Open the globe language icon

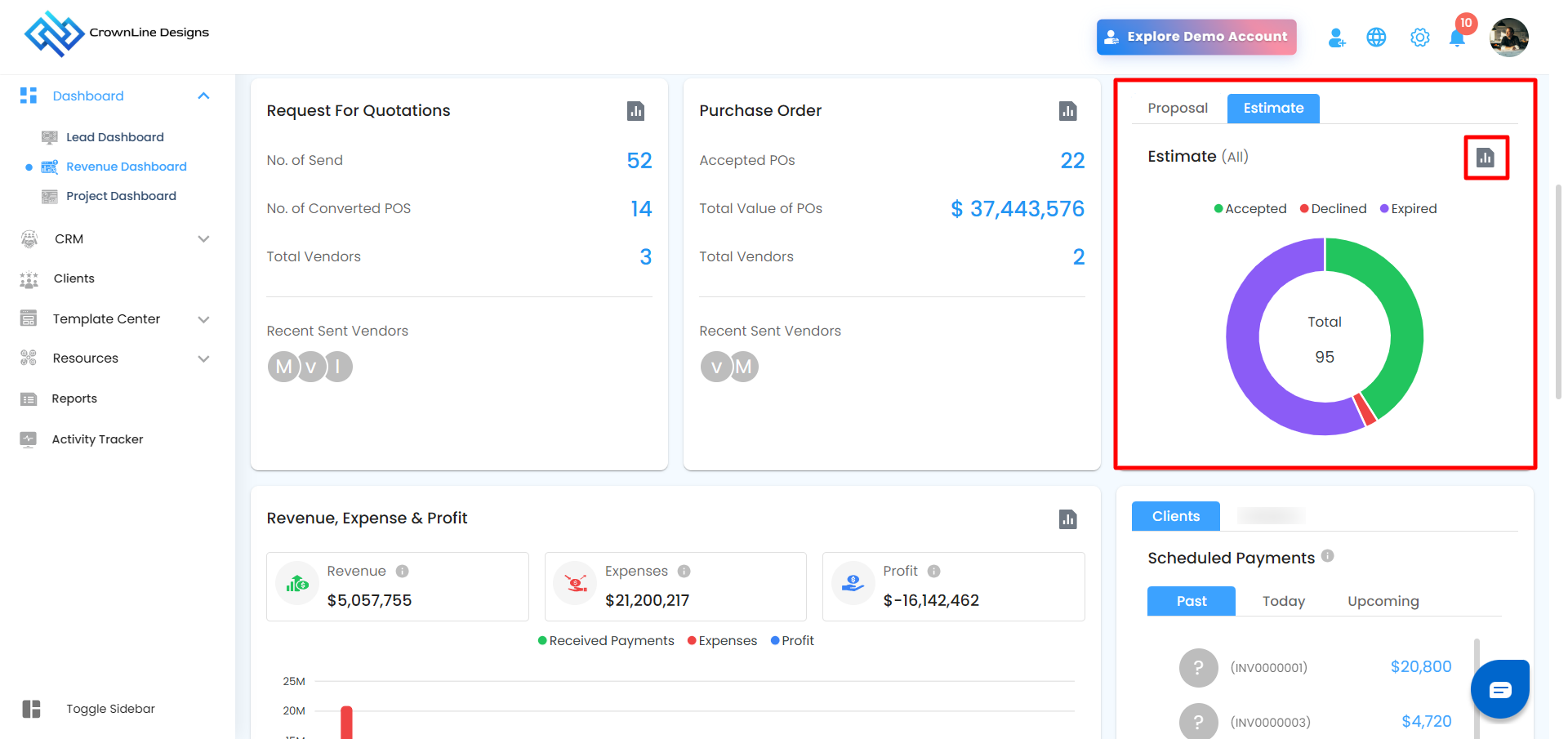[1376, 38]
